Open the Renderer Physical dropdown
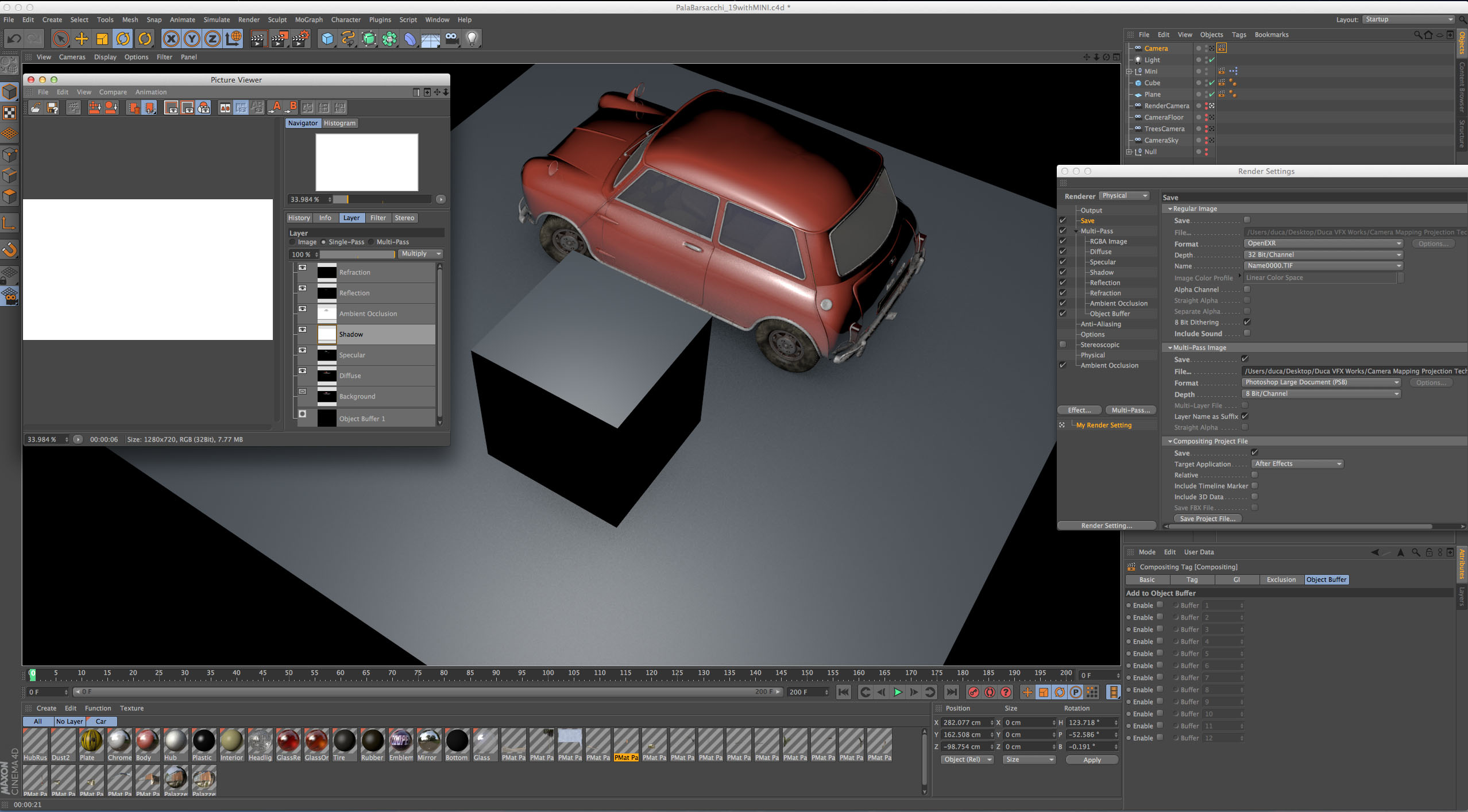Viewport: 1468px width, 812px height. (x=1124, y=196)
